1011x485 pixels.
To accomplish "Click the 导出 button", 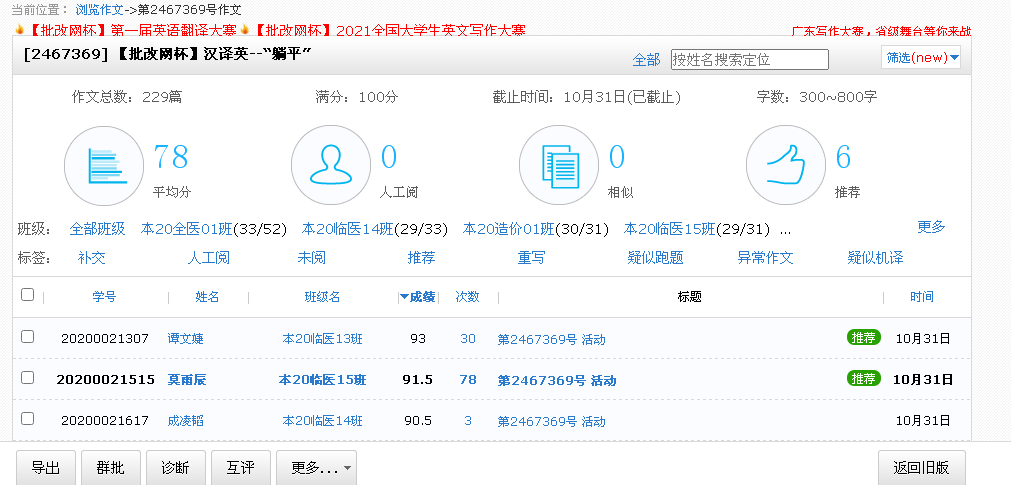I will pyautogui.click(x=45, y=468).
